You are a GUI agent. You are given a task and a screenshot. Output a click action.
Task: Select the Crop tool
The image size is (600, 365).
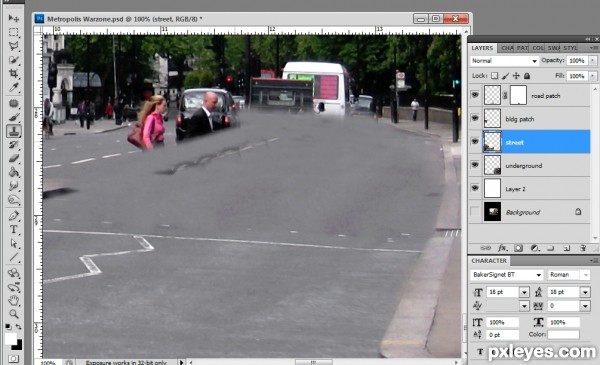click(x=14, y=73)
